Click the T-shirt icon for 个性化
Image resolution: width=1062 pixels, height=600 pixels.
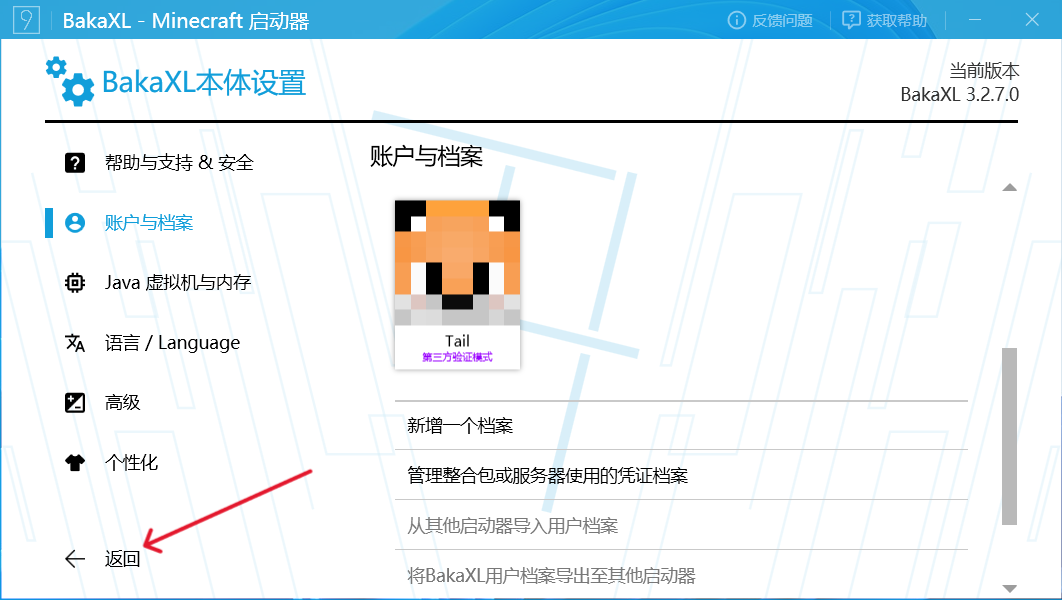75,463
